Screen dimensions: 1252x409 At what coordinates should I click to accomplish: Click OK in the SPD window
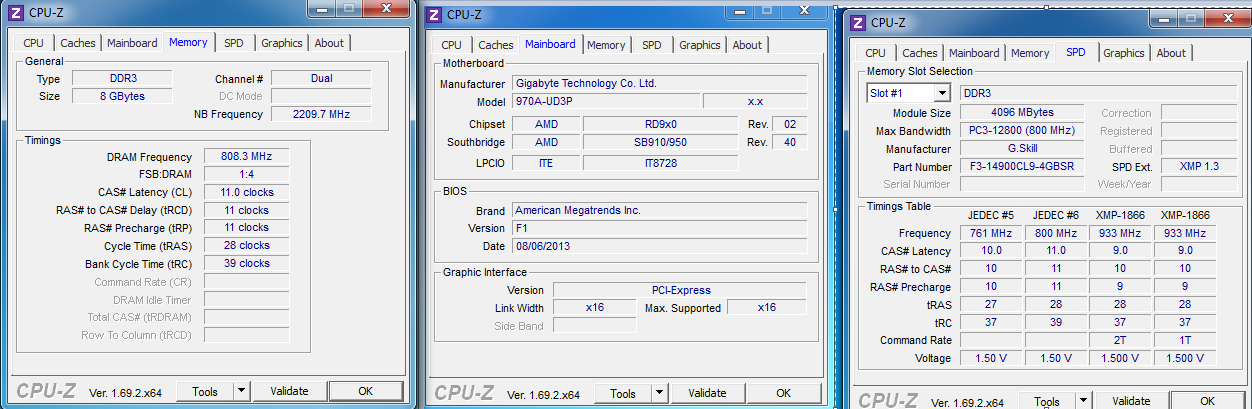pyautogui.click(x=1208, y=400)
